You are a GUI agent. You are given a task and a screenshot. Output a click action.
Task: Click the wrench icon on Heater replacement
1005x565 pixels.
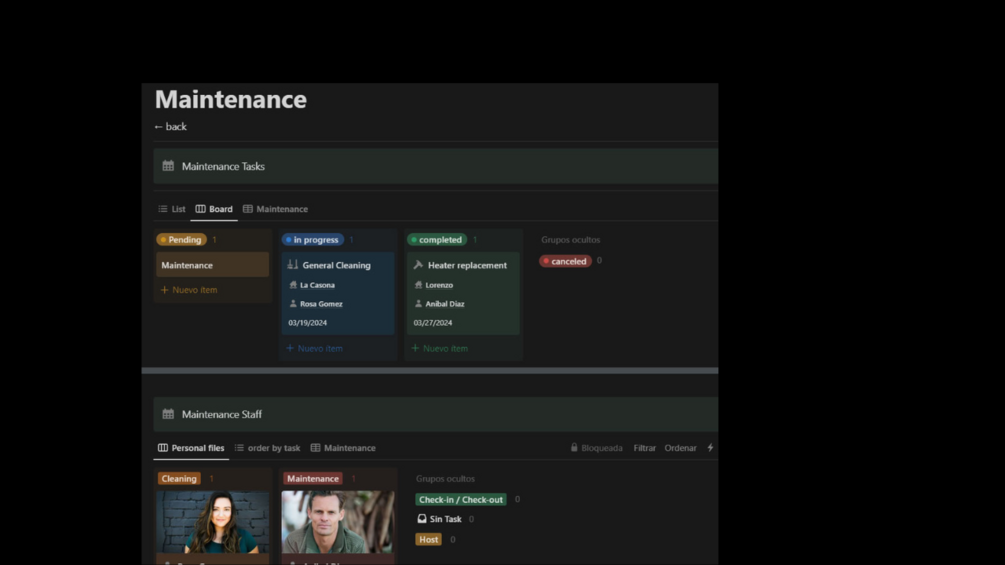point(418,265)
